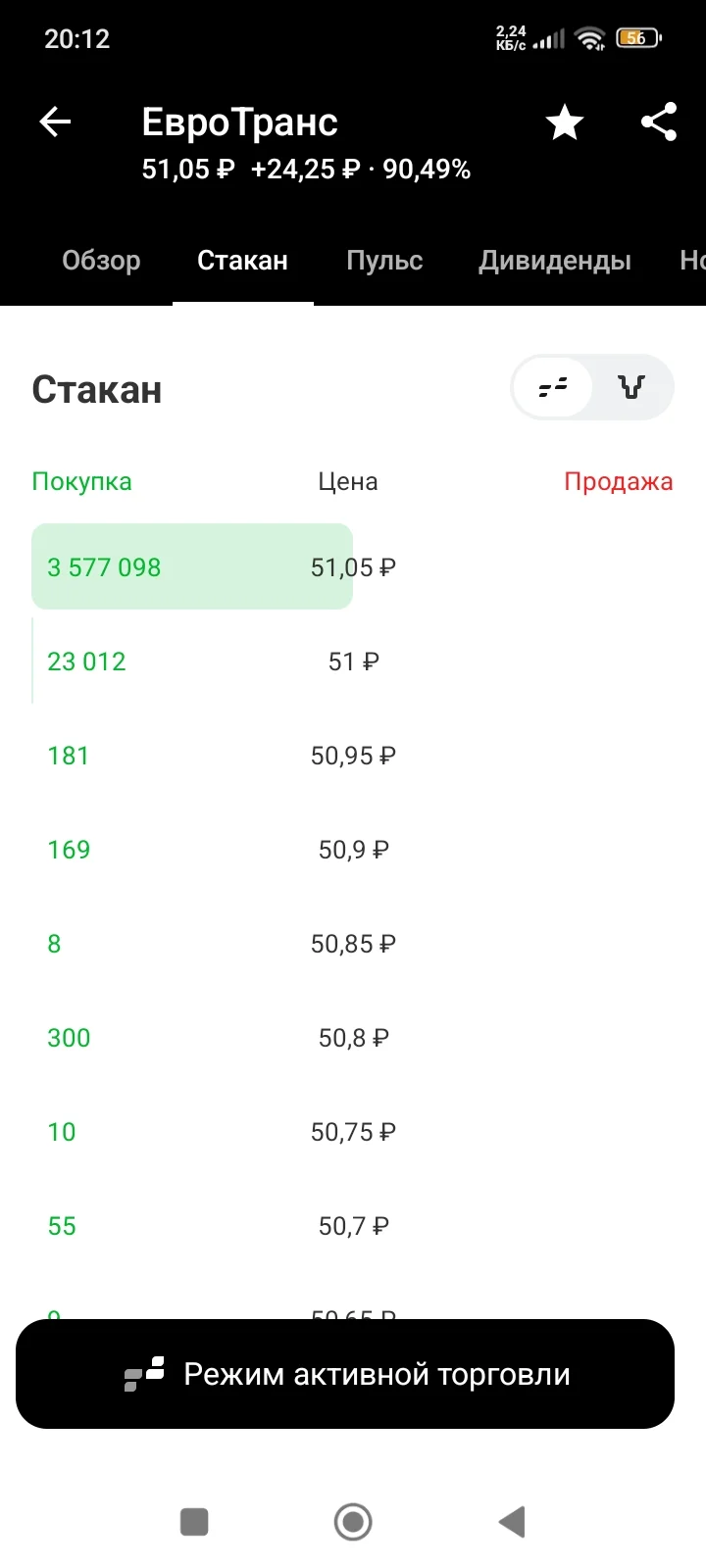This screenshot has height=1568, width=706.
Task: Go to the Пульс tab
Action: coord(384,261)
